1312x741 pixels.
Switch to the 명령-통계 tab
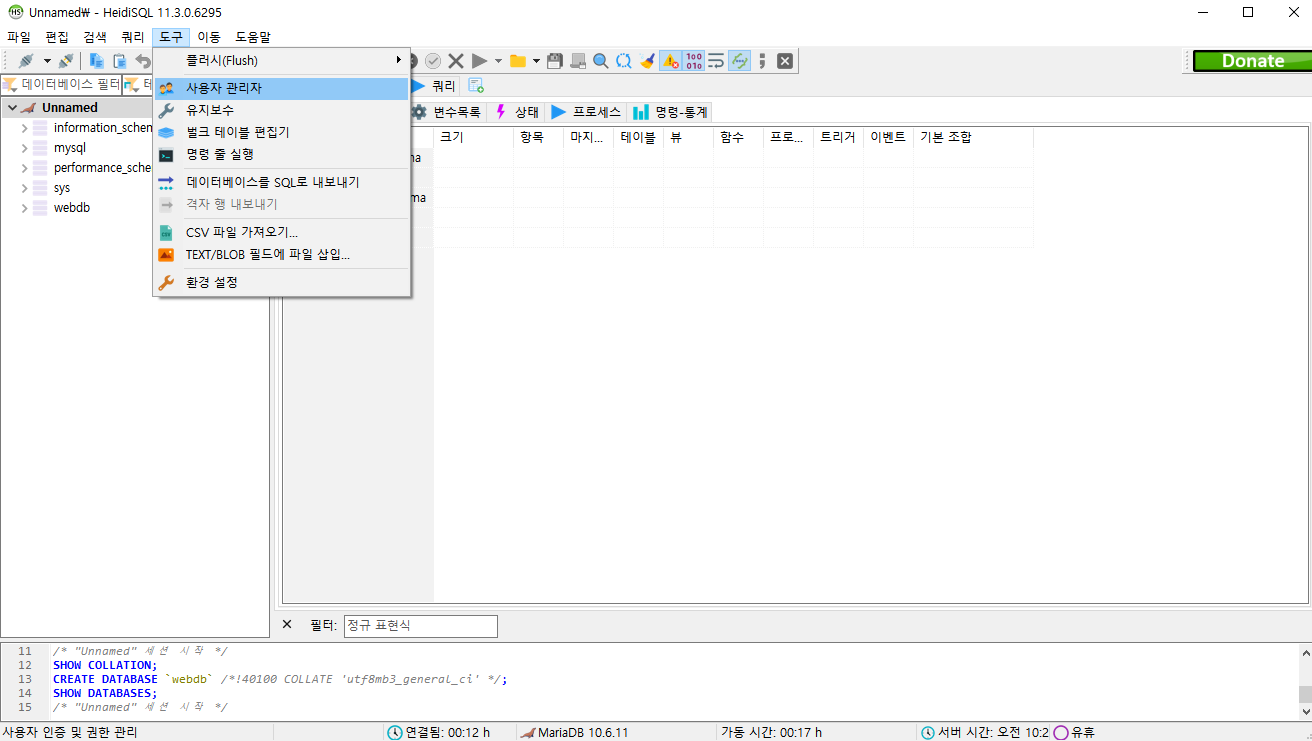[x=670, y=112]
